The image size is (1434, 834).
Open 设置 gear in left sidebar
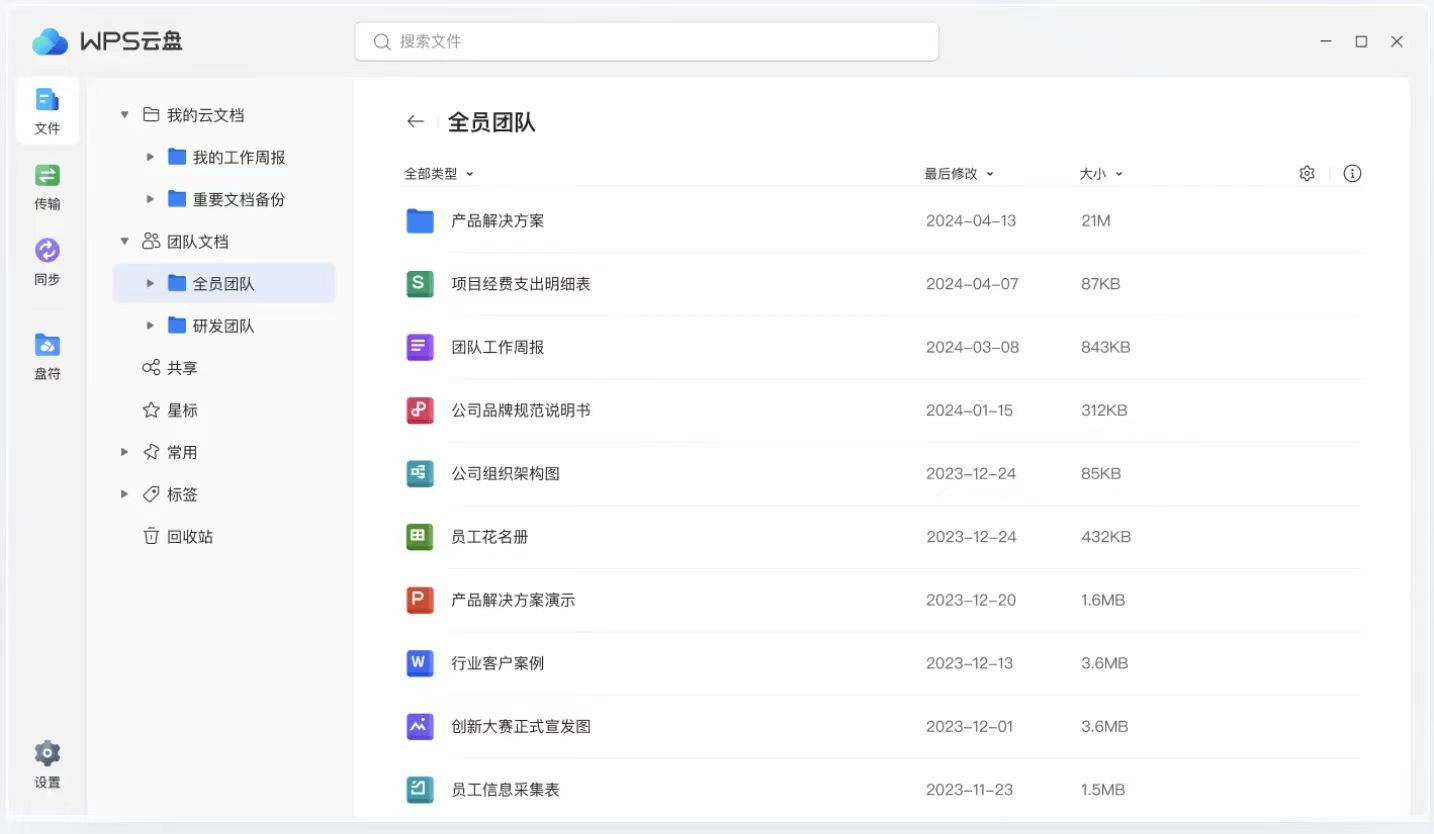click(47, 764)
